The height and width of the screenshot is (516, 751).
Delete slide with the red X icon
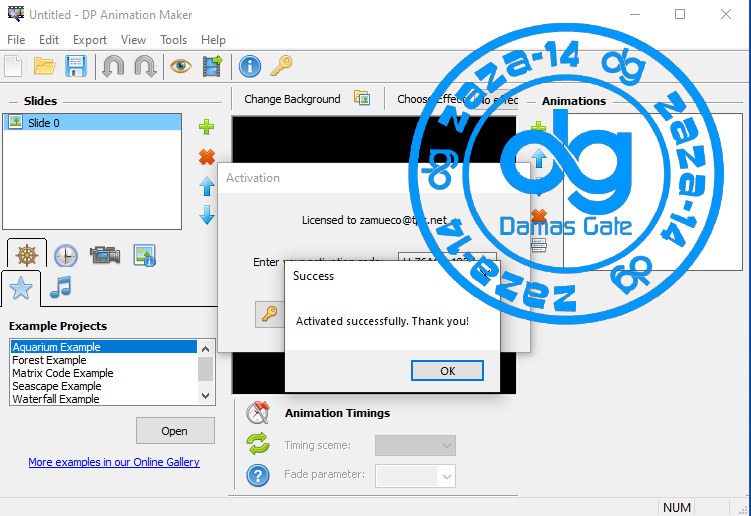click(x=207, y=157)
